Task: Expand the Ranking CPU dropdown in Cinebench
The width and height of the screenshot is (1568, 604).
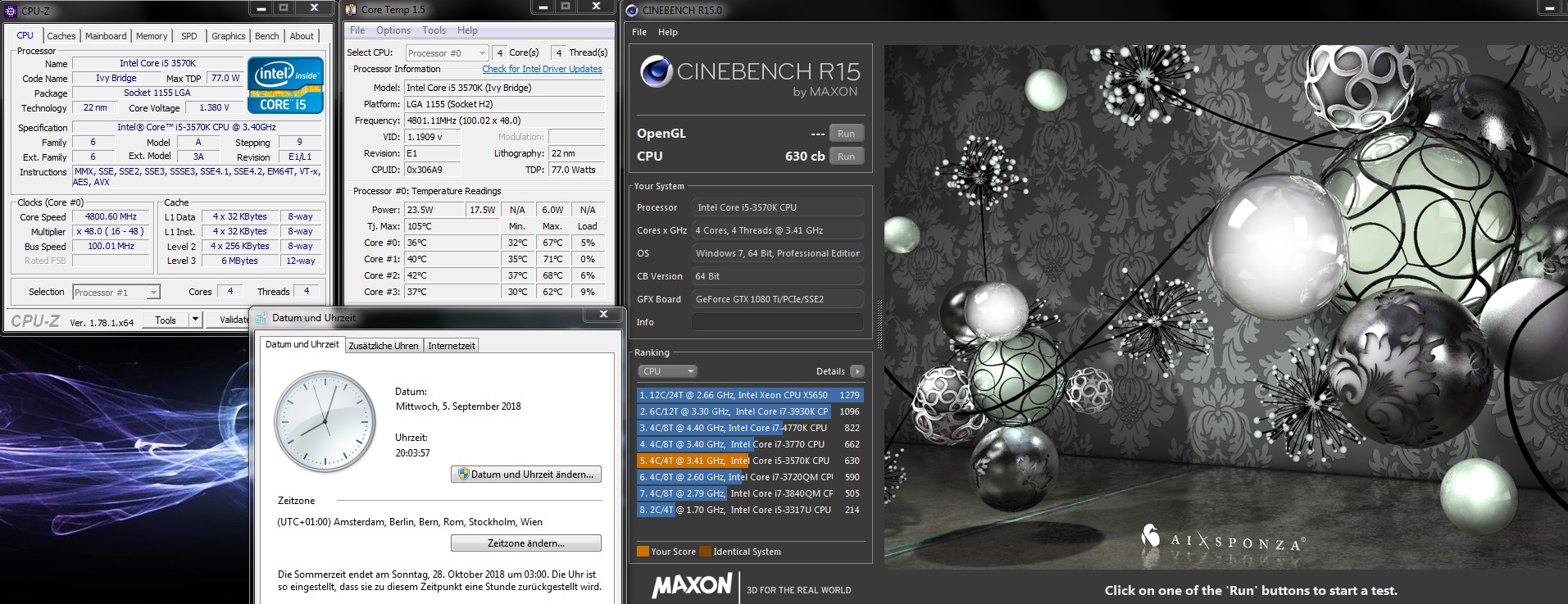Action: (668, 371)
